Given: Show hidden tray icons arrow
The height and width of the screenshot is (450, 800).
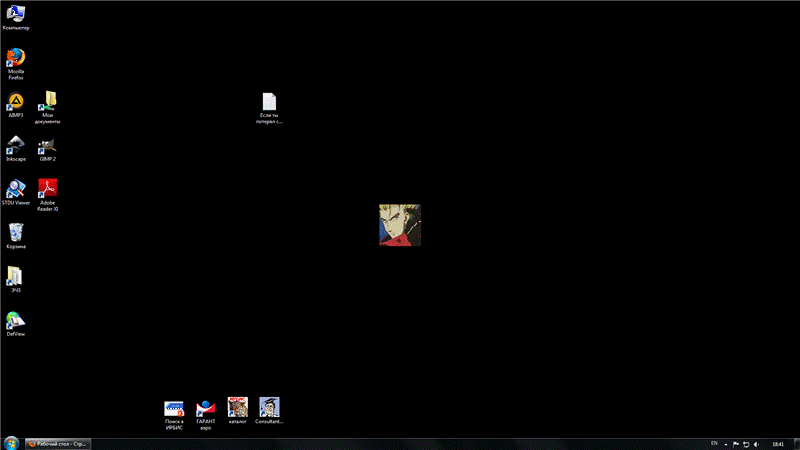Looking at the screenshot, I should point(726,444).
